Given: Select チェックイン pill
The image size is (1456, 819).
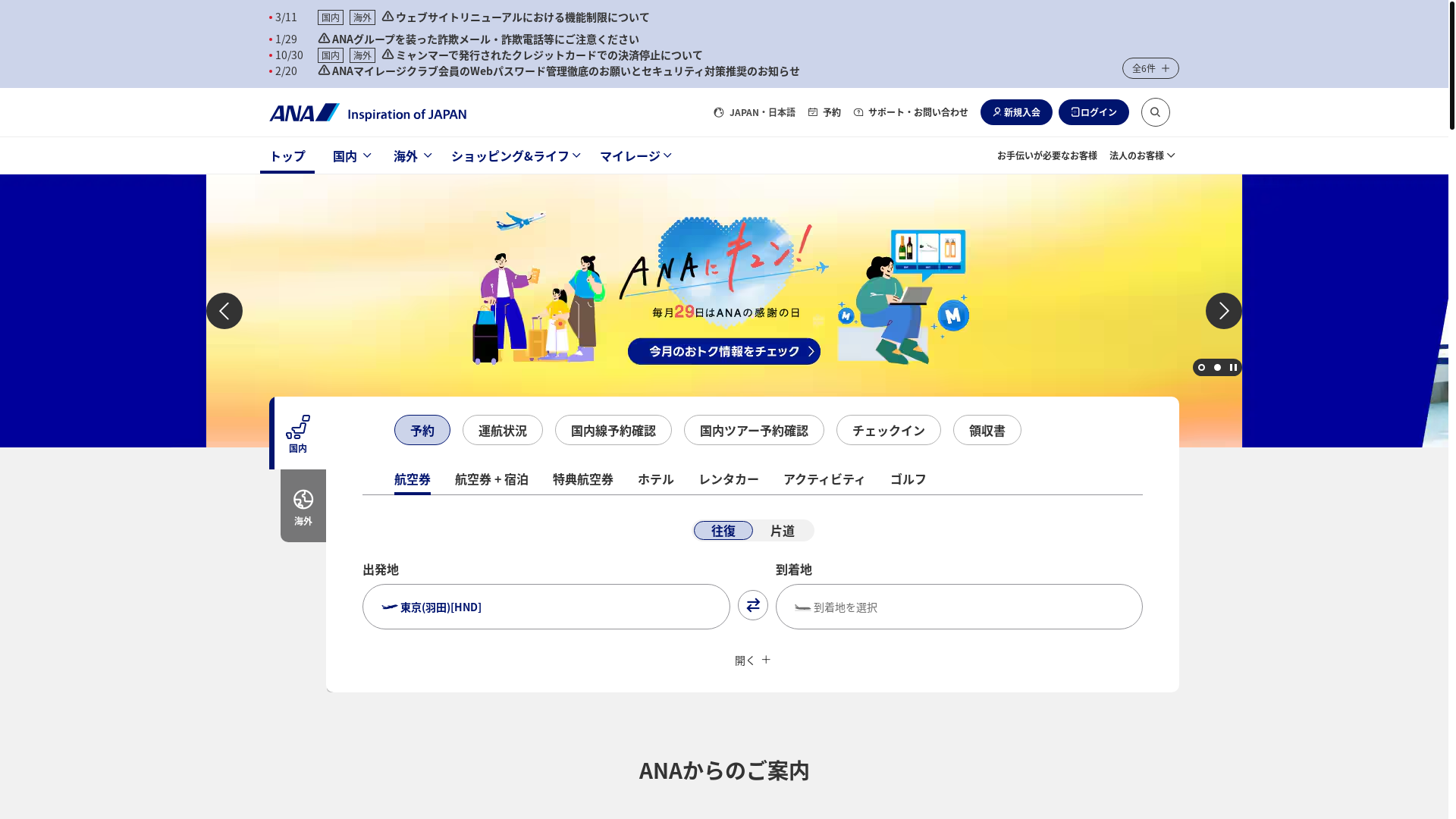Looking at the screenshot, I should [889, 430].
